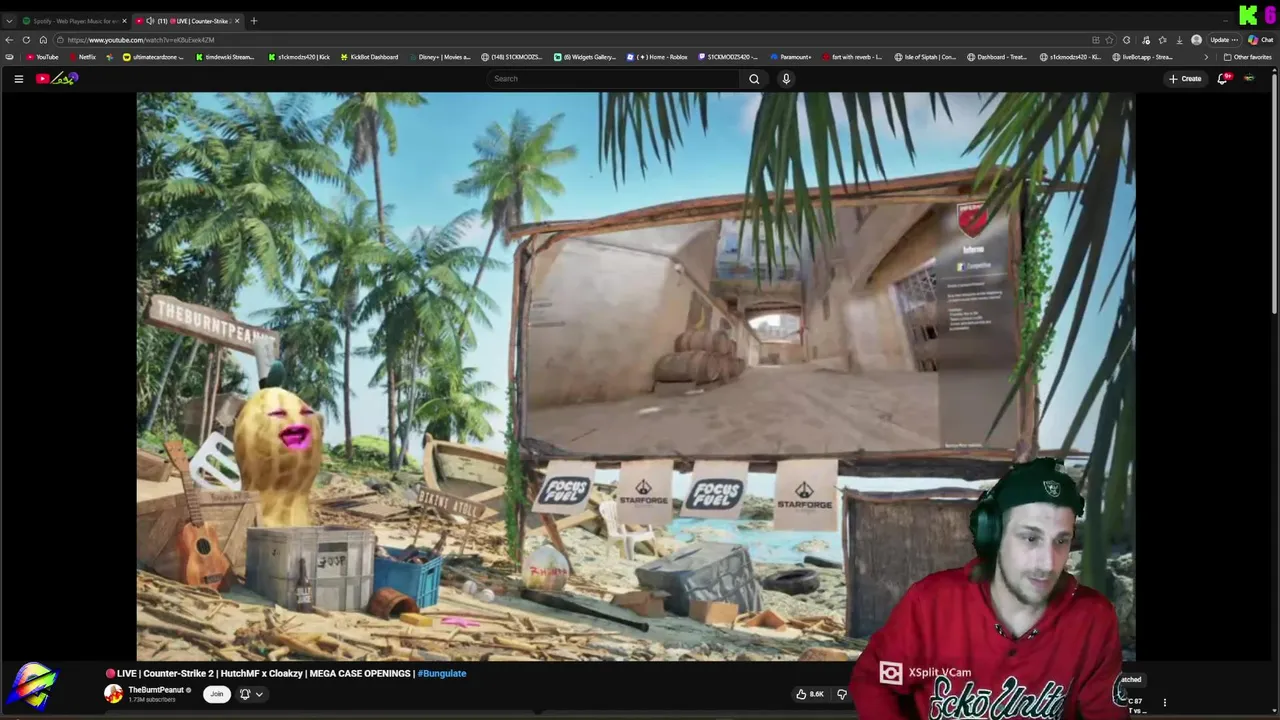This screenshot has width=1280, height=720.
Task: Open the YouTube account avatar menu
Action: [x=1249, y=79]
